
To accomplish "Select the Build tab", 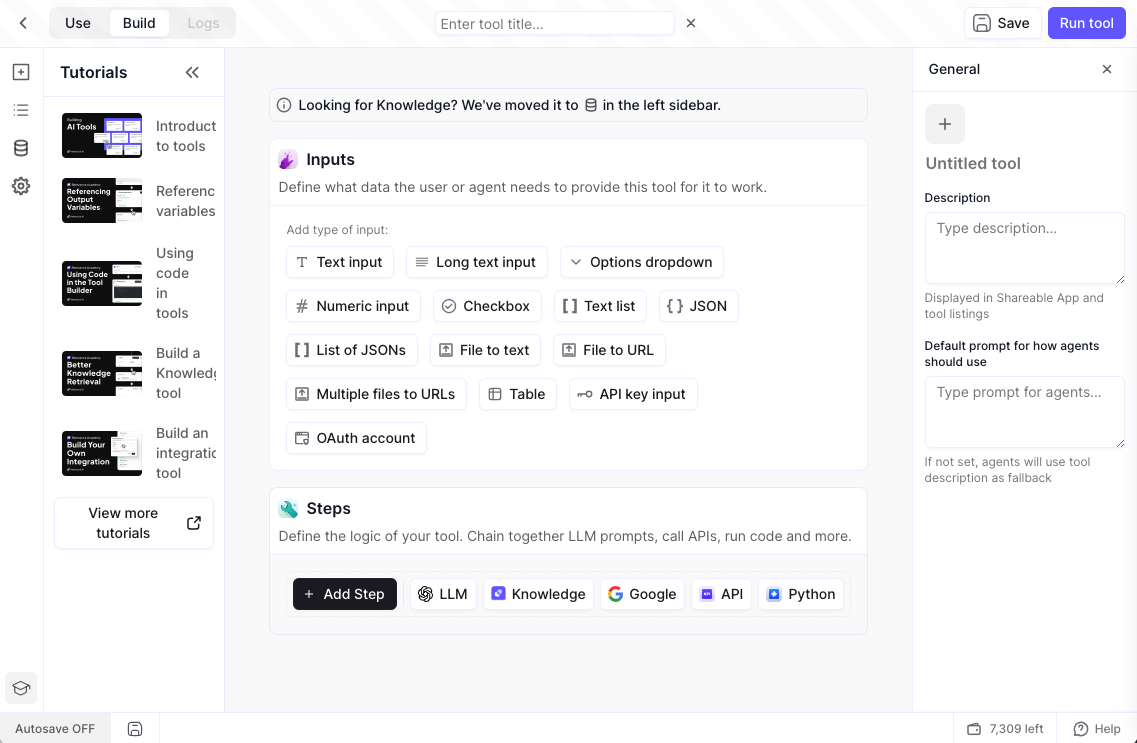I will point(139,23).
